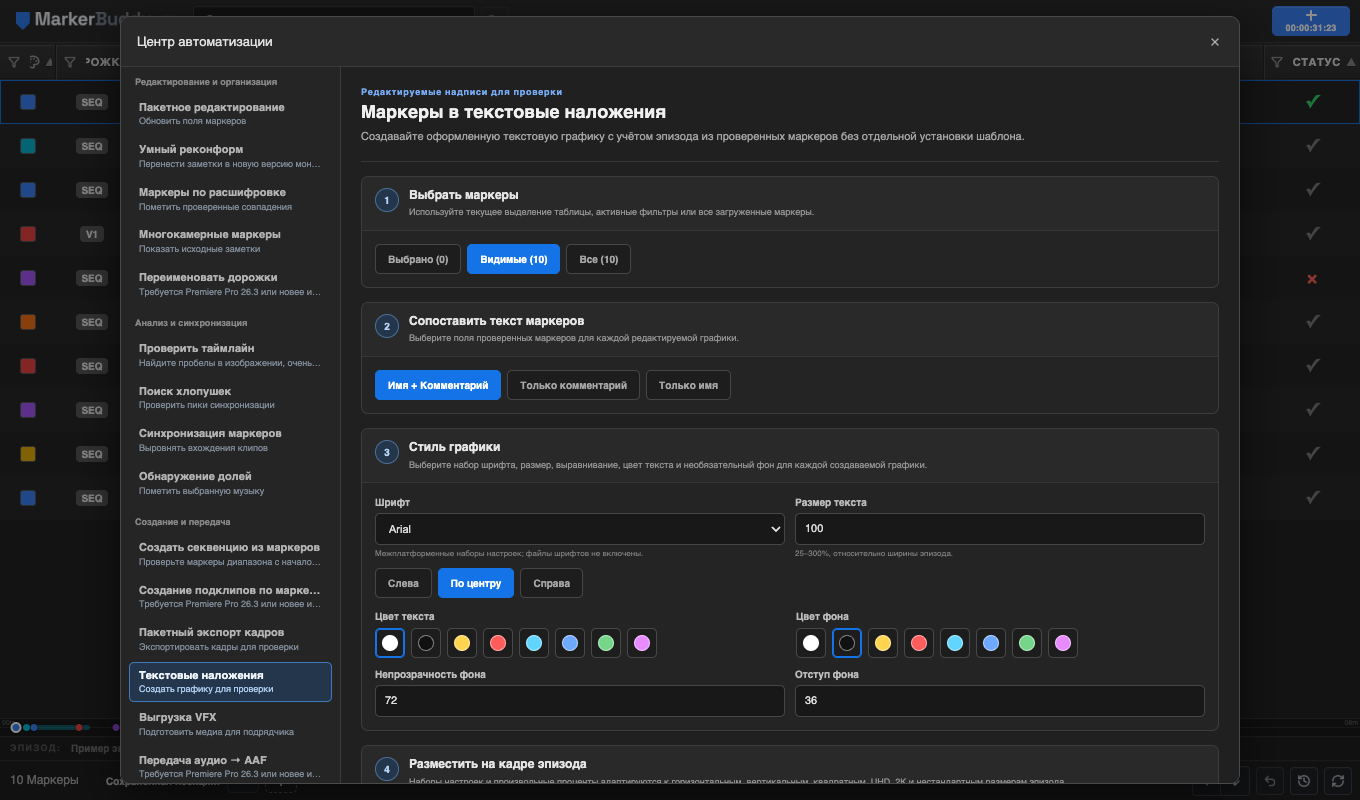Click the undo arrow in the bottom bar

1270,781
